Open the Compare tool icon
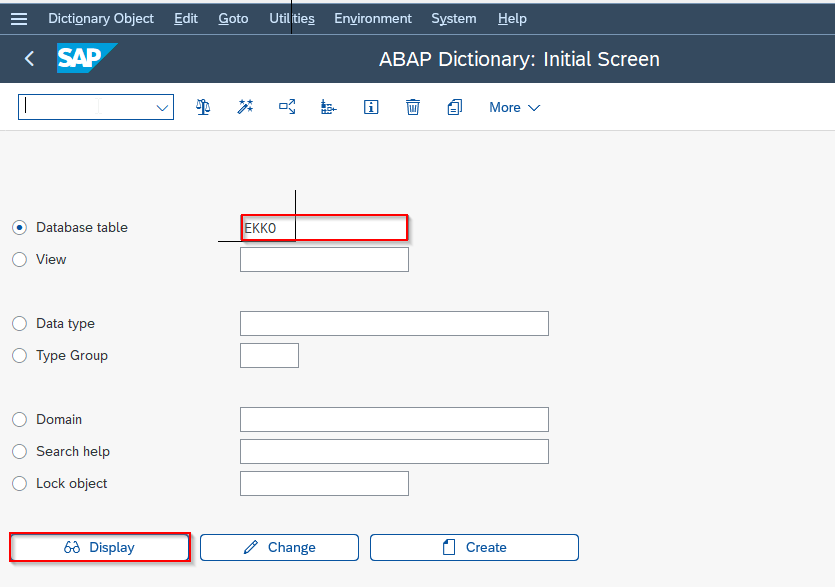835x587 pixels. 203,107
